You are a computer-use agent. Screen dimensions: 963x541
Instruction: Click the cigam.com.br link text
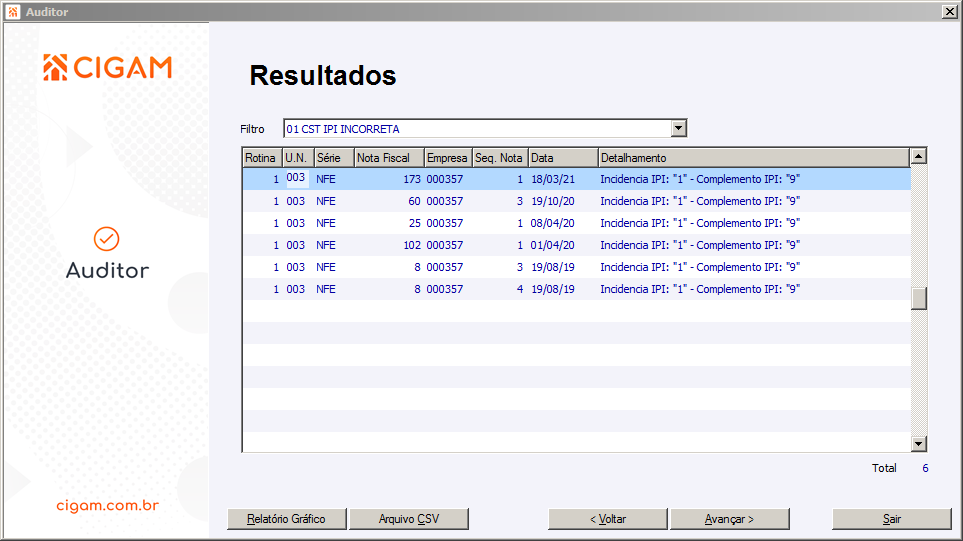107,505
